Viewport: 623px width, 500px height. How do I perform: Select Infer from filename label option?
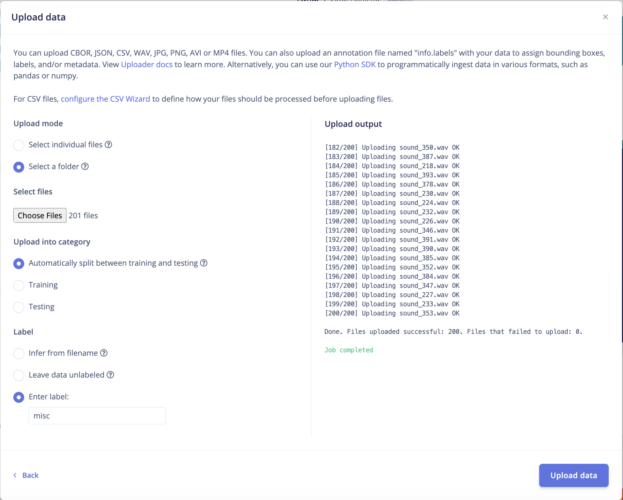pyautogui.click(x=19, y=352)
